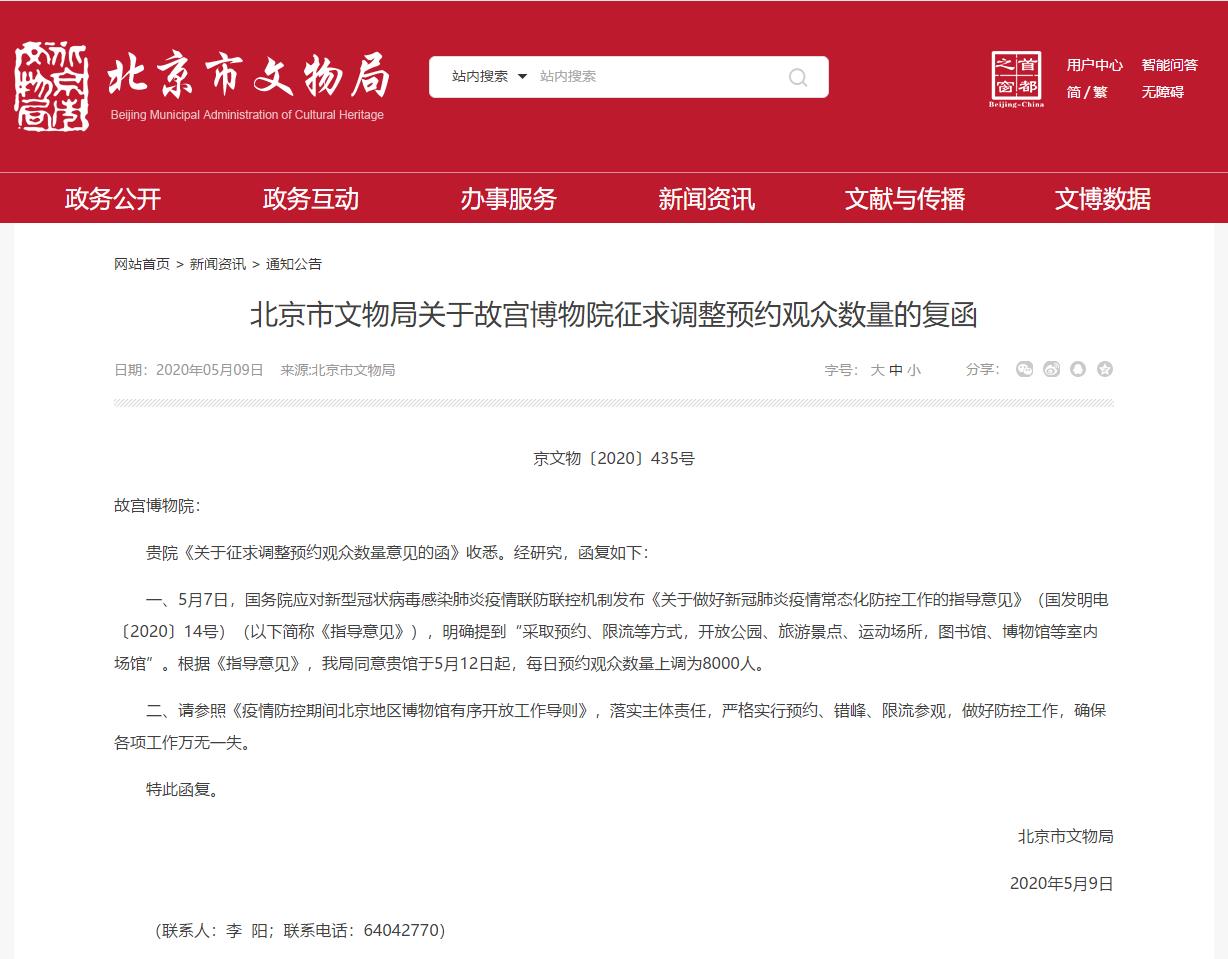Click paragraph beginning 贵院《关于征求调整预约观众数量意见的函》收悉

click(397, 553)
